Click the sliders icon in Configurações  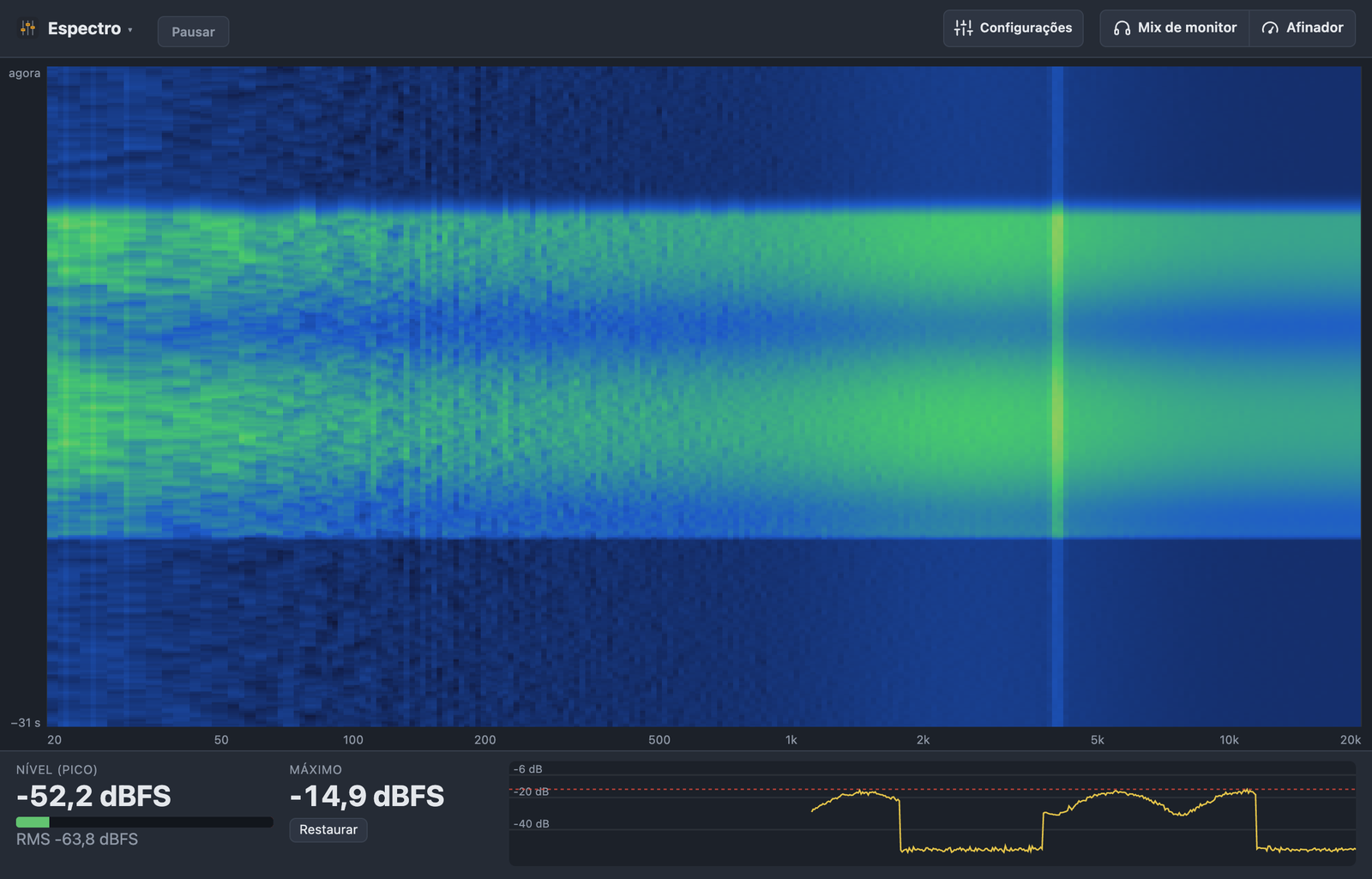(963, 28)
